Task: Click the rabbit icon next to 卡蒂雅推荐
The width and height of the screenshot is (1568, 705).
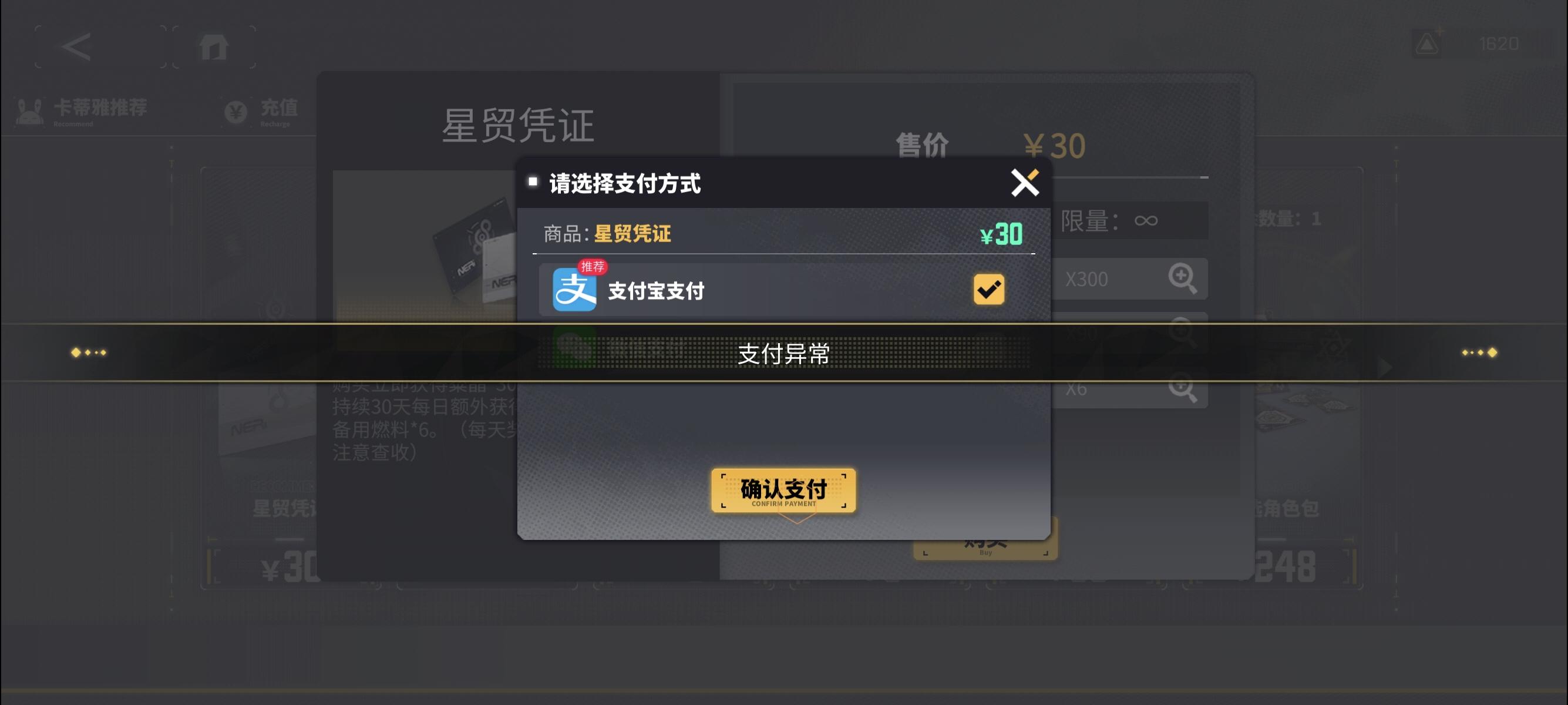Action: (x=29, y=111)
